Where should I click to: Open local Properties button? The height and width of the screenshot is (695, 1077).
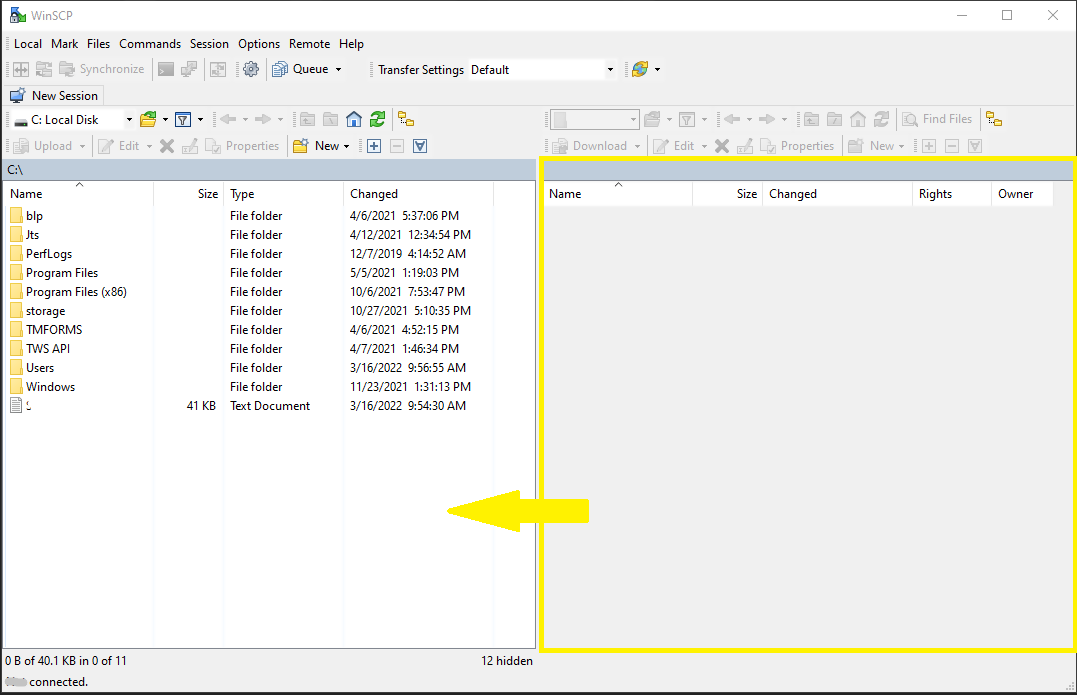click(242, 146)
